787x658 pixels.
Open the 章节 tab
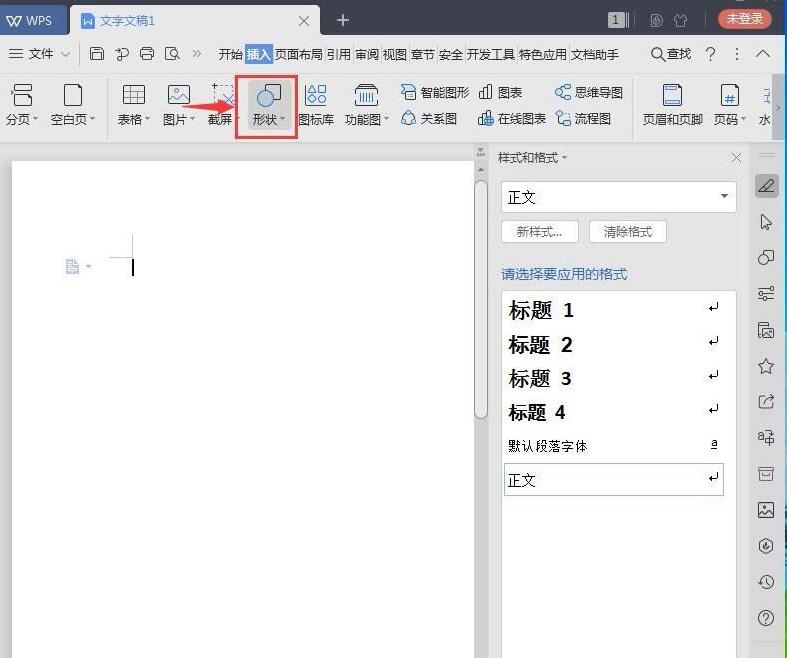pos(423,54)
